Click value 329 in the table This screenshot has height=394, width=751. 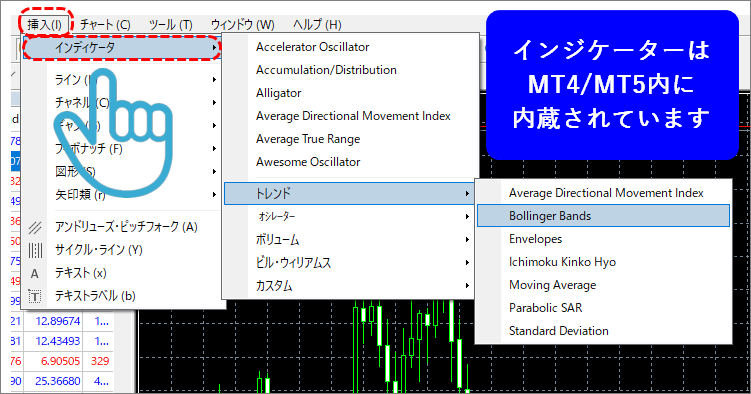[x=100, y=361]
